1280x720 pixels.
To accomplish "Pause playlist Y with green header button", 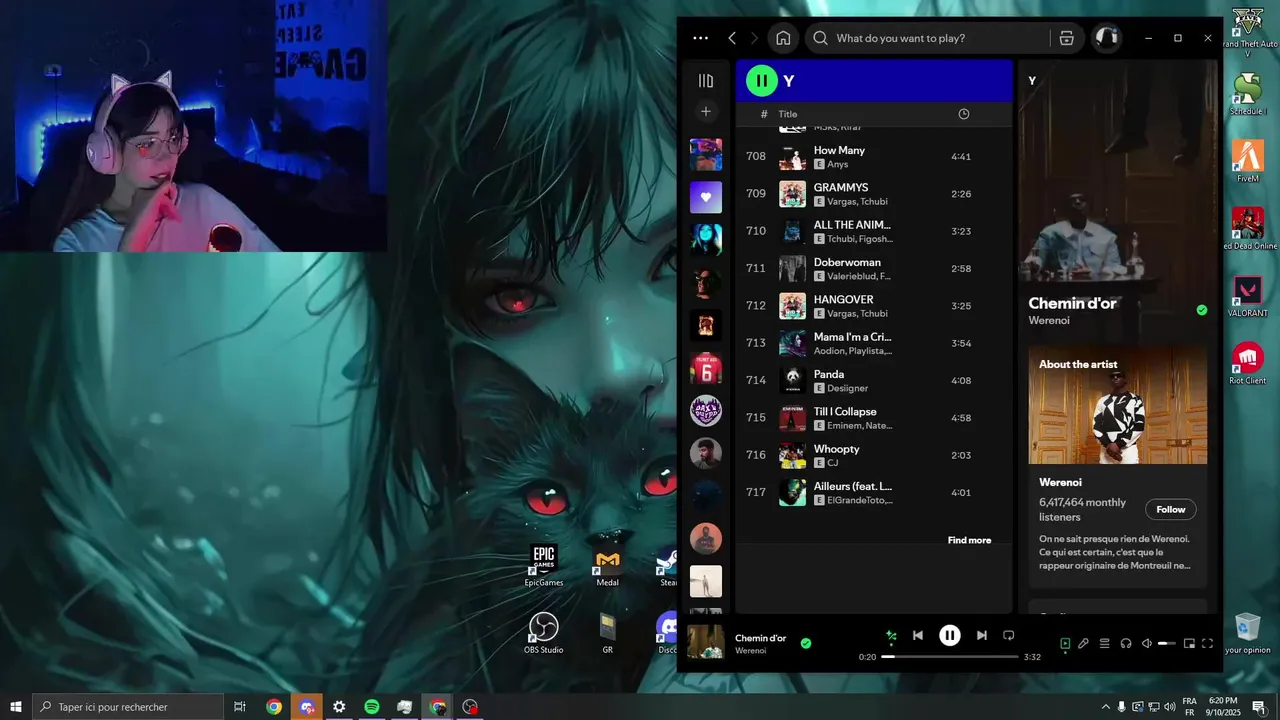I will [x=762, y=81].
